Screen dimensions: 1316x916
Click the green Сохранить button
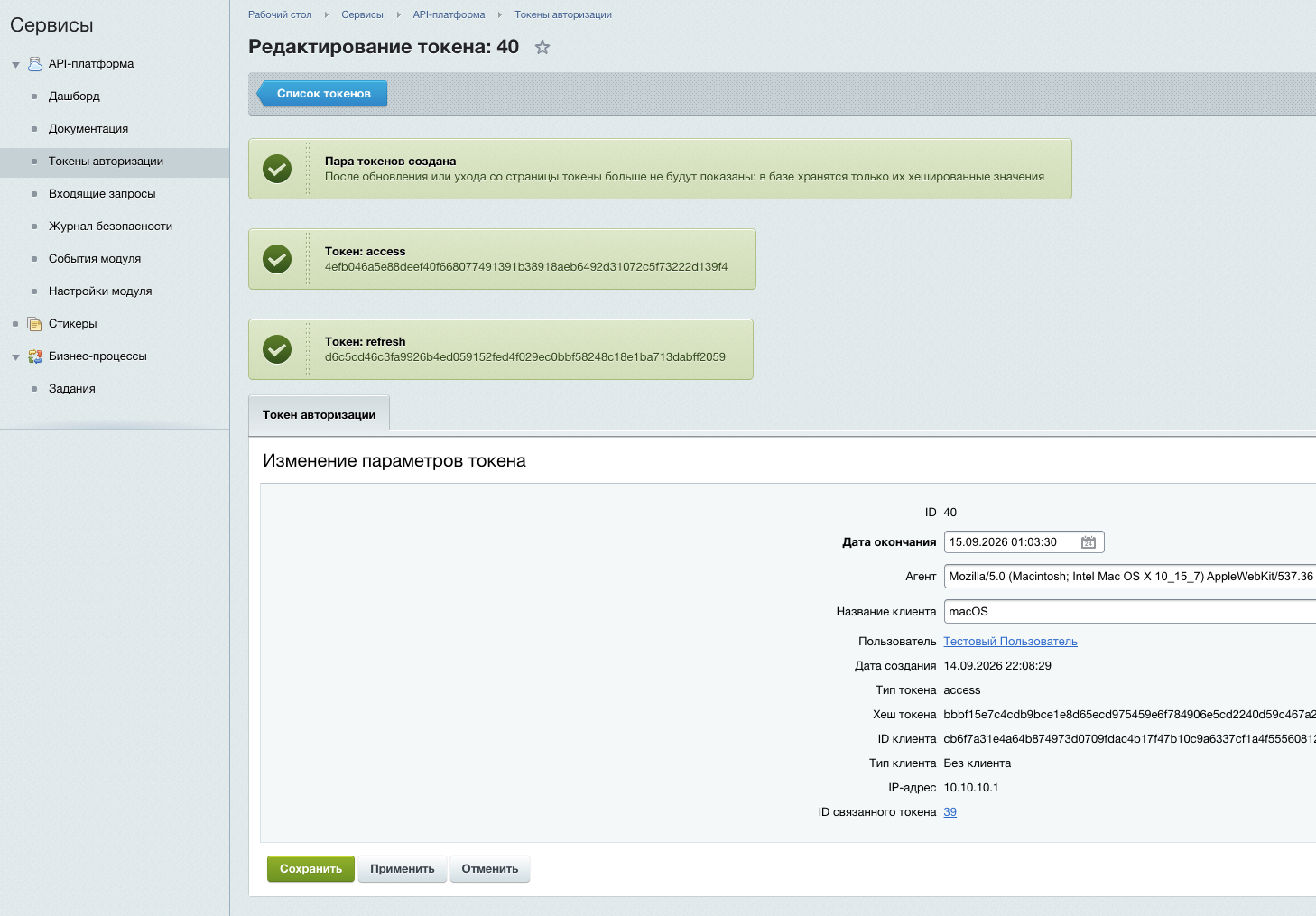click(310, 869)
